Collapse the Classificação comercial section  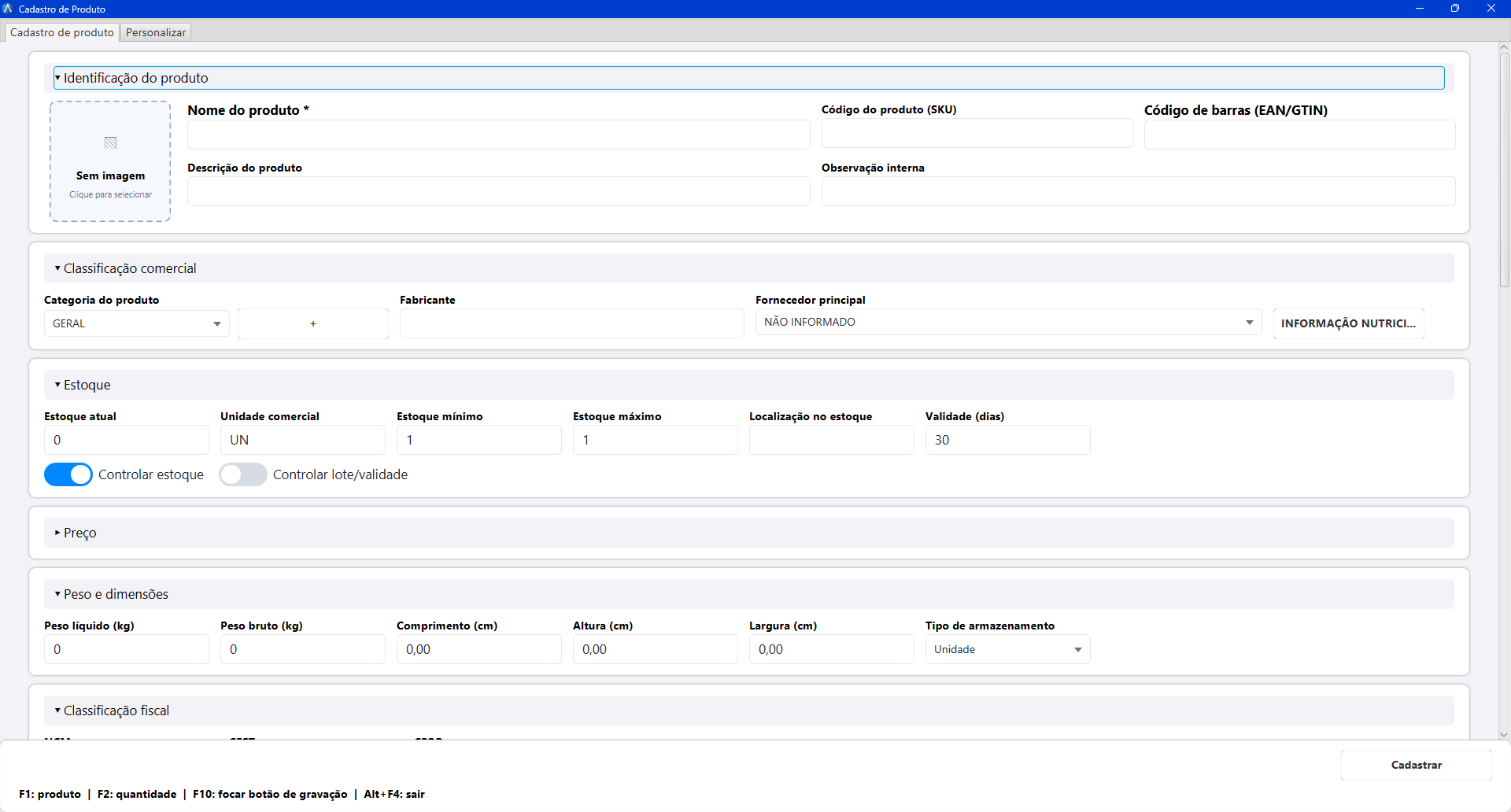pos(749,268)
